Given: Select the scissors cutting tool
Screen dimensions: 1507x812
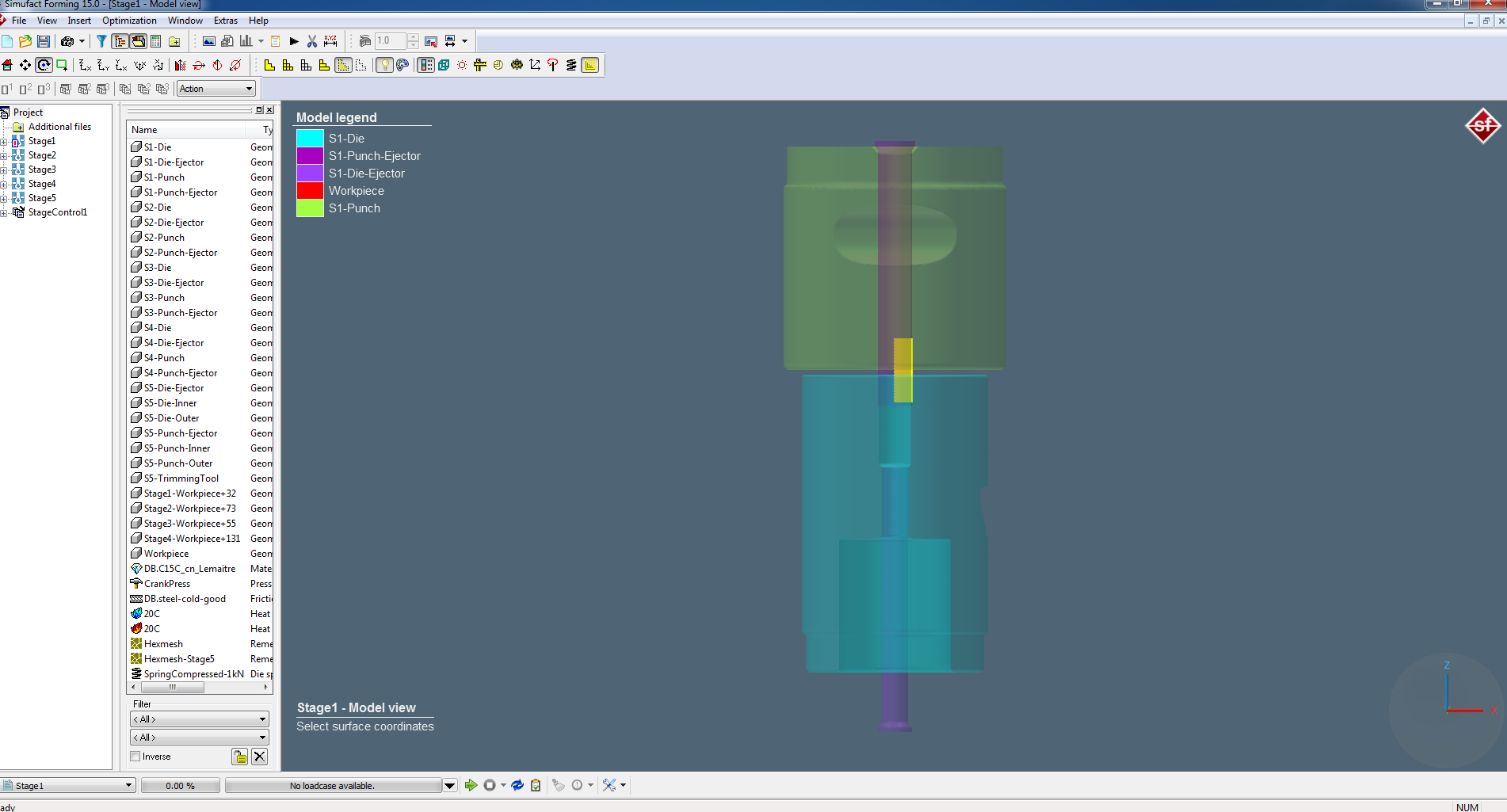Looking at the screenshot, I should pyautogui.click(x=312, y=41).
